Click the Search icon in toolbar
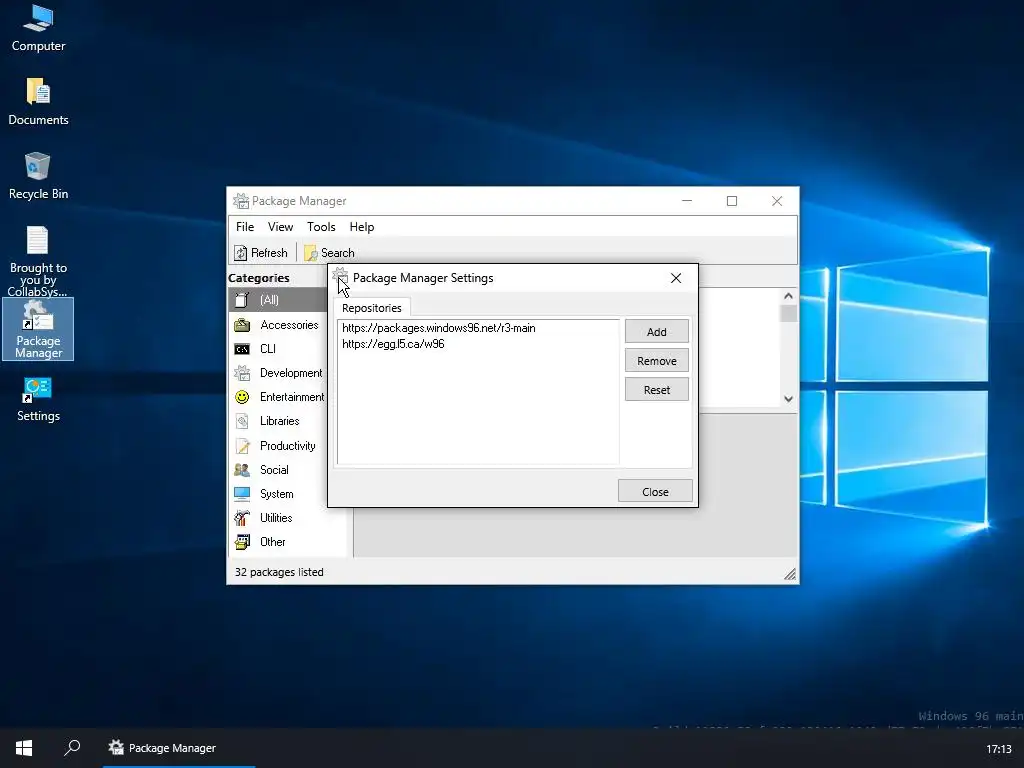 [x=311, y=253]
